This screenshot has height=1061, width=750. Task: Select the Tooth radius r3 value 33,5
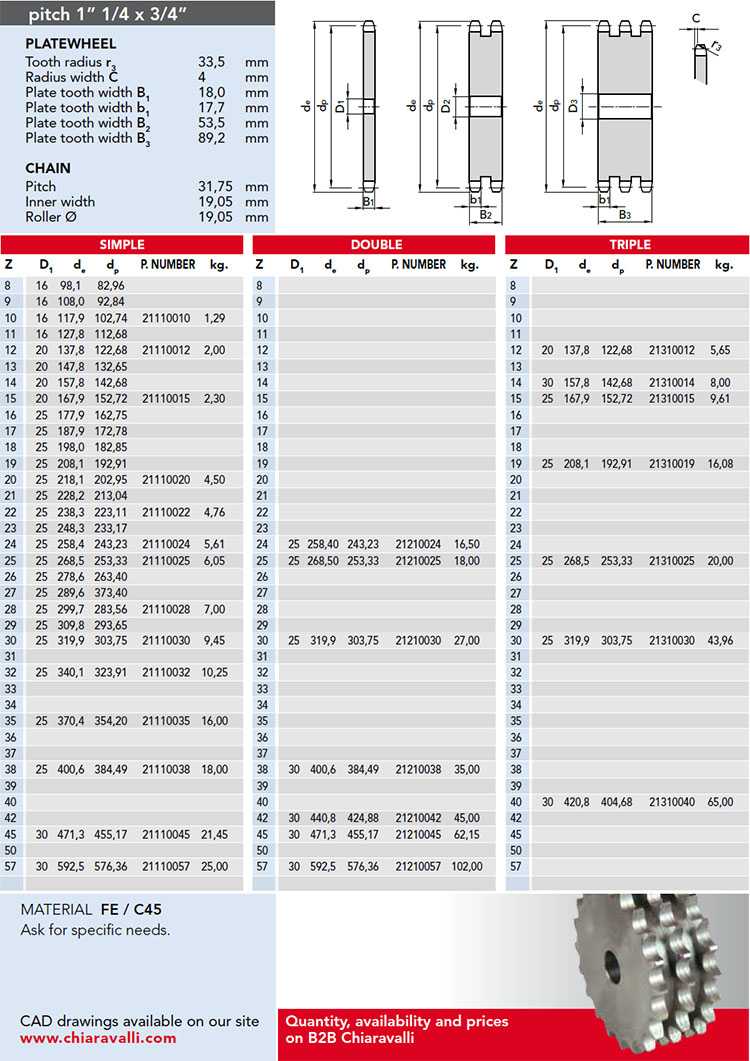[x=211, y=62]
